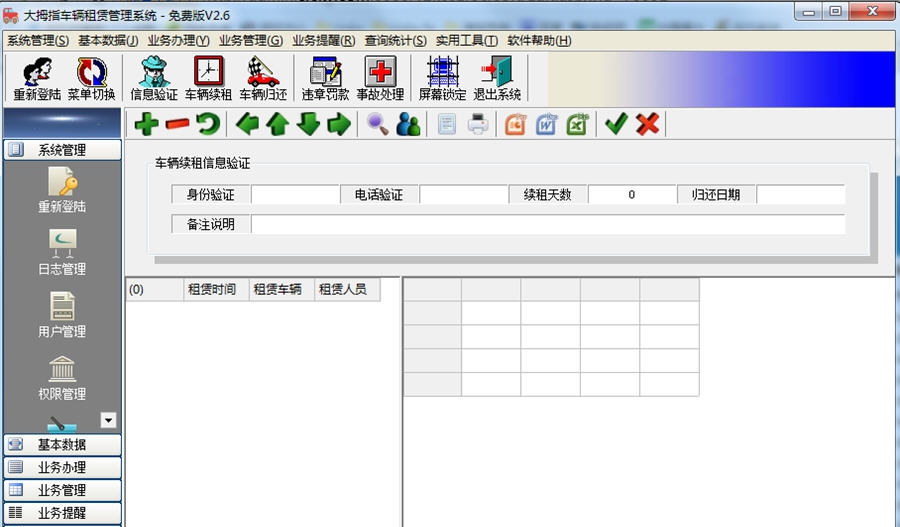Click the 退出系统 icon

(x=497, y=79)
